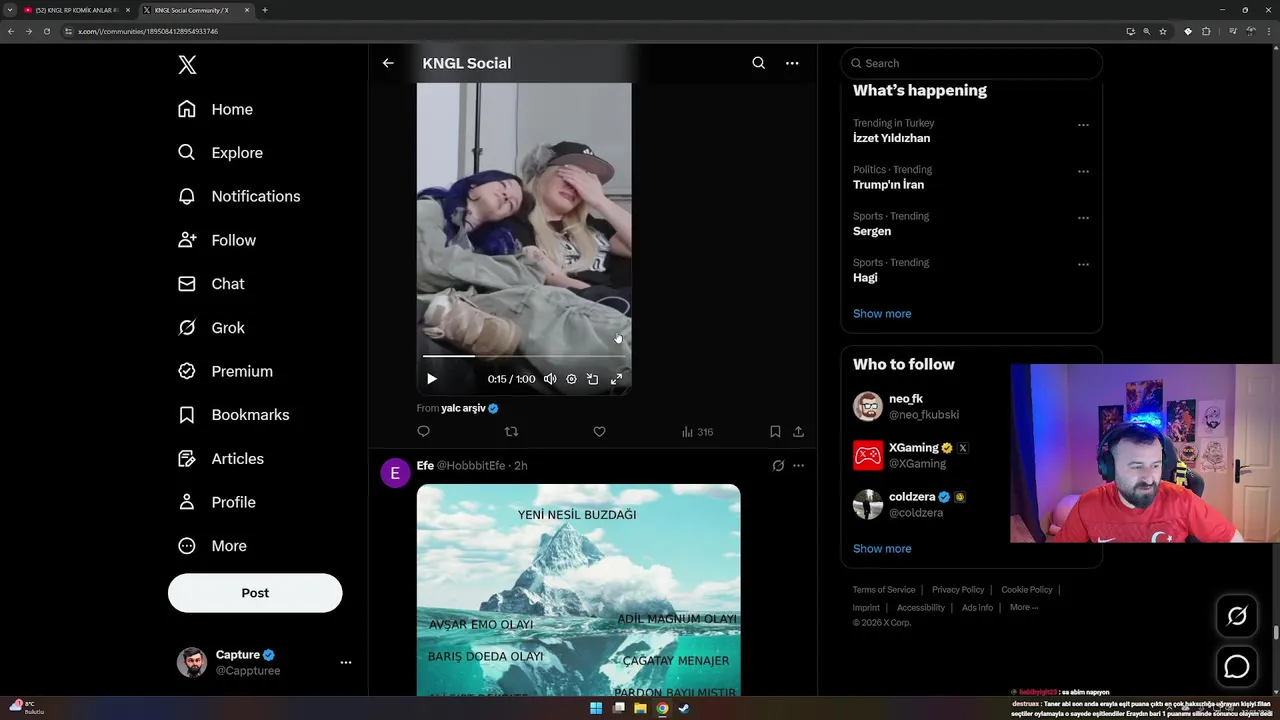The width and height of the screenshot is (1280, 720).
Task: Open Windows Start menu
Action: (x=596, y=708)
